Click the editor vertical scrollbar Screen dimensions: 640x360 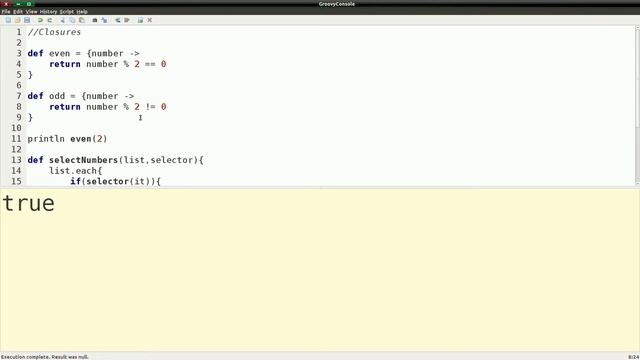[x=637, y=105]
